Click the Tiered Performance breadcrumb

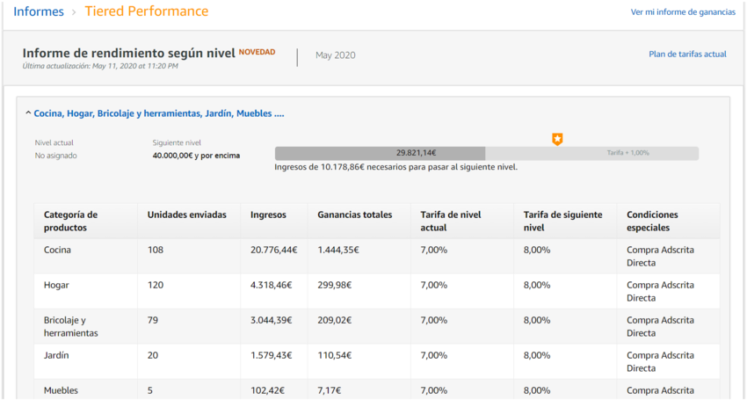147,11
